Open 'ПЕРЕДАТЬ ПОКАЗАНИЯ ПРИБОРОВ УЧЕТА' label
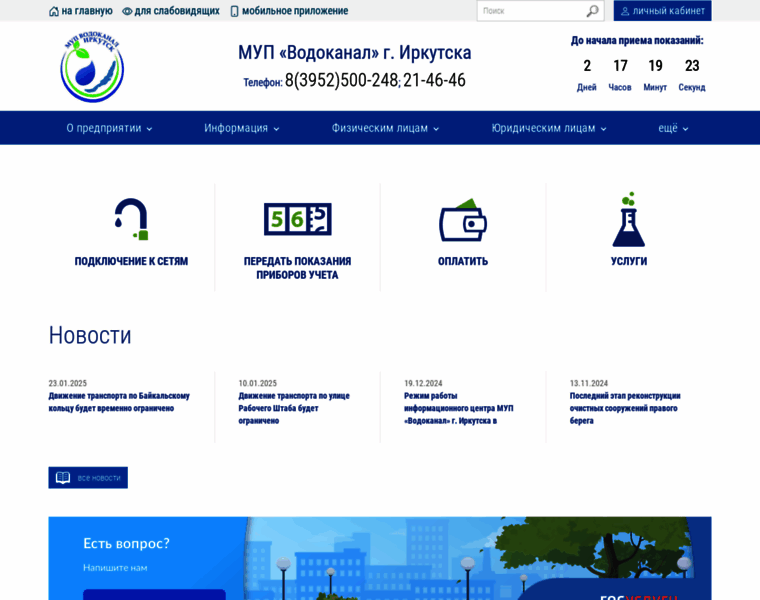The width and height of the screenshot is (760, 600). pos(297,268)
